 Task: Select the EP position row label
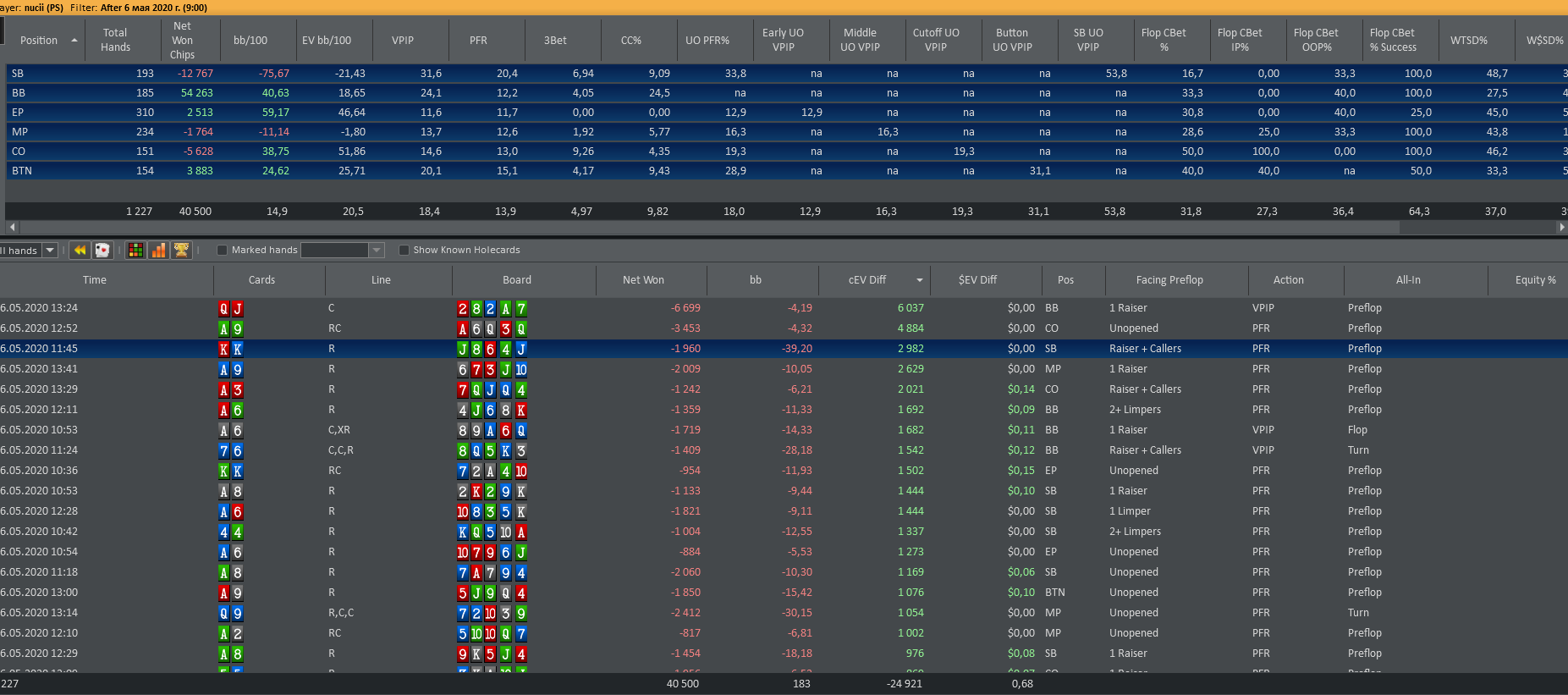point(18,113)
